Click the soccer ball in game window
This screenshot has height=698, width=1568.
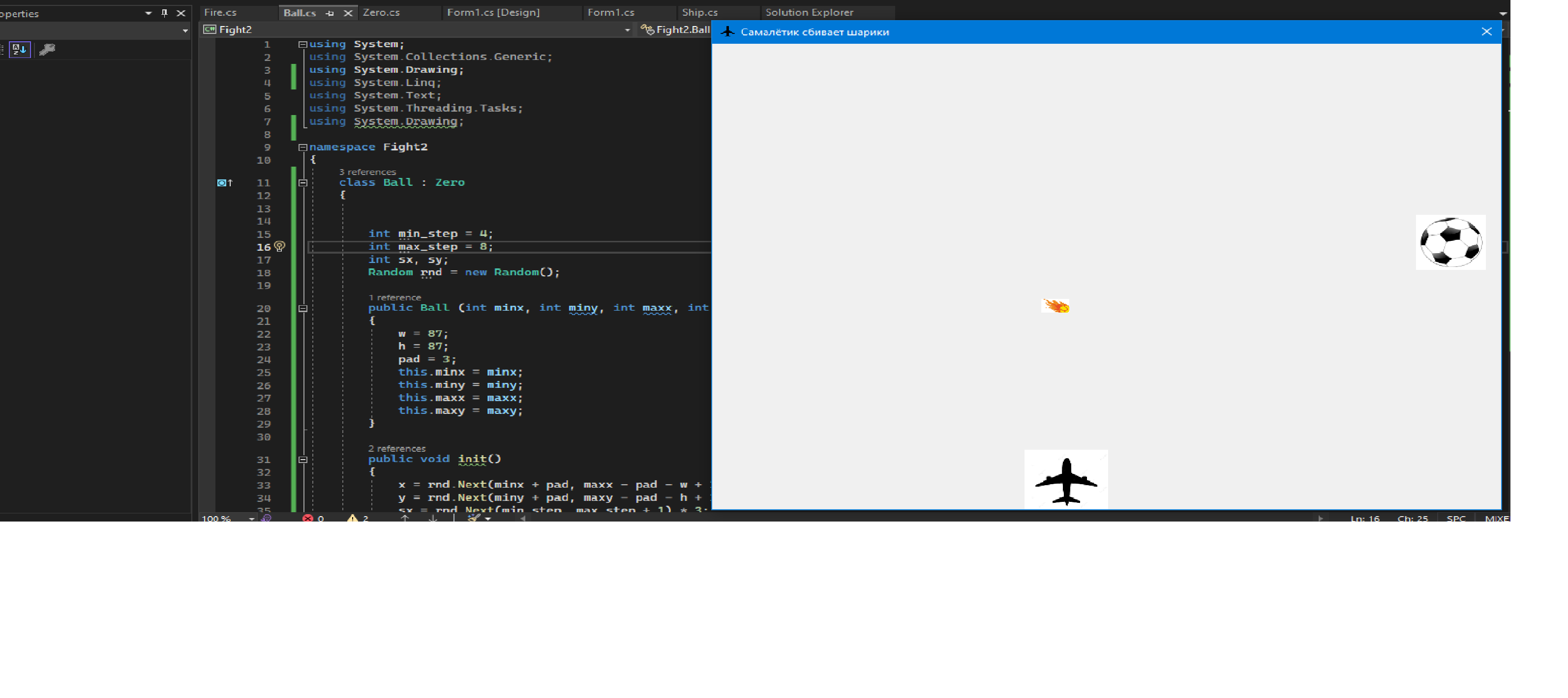[x=1450, y=242]
